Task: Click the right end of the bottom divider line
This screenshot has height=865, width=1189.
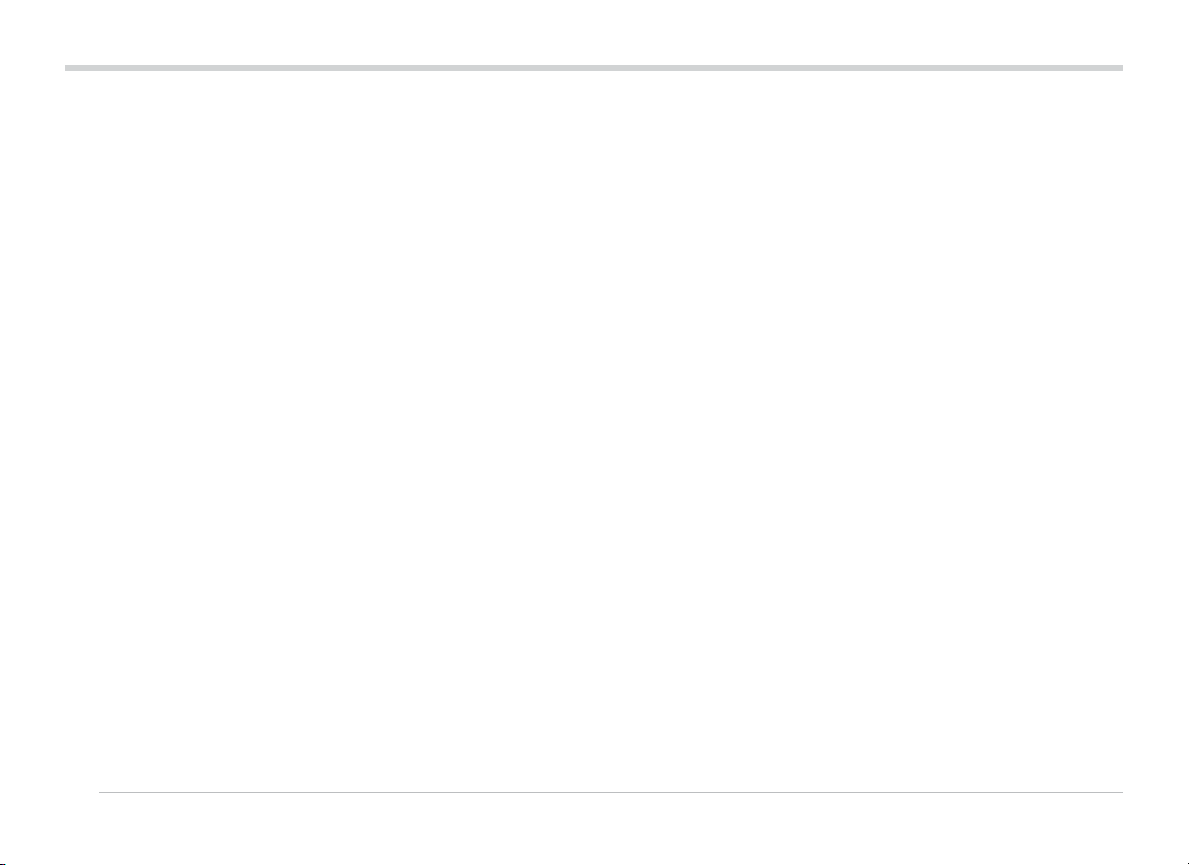Action: pyautogui.click(x=1118, y=794)
